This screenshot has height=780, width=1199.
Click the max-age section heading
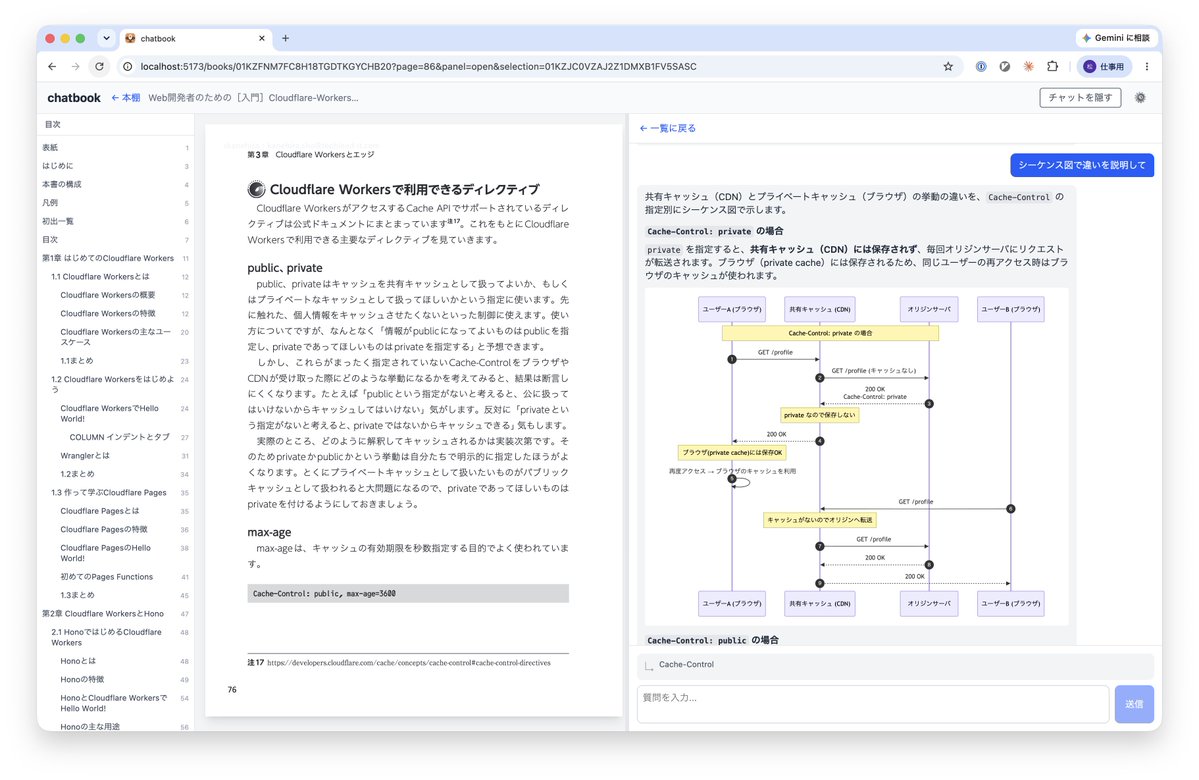coord(269,532)
